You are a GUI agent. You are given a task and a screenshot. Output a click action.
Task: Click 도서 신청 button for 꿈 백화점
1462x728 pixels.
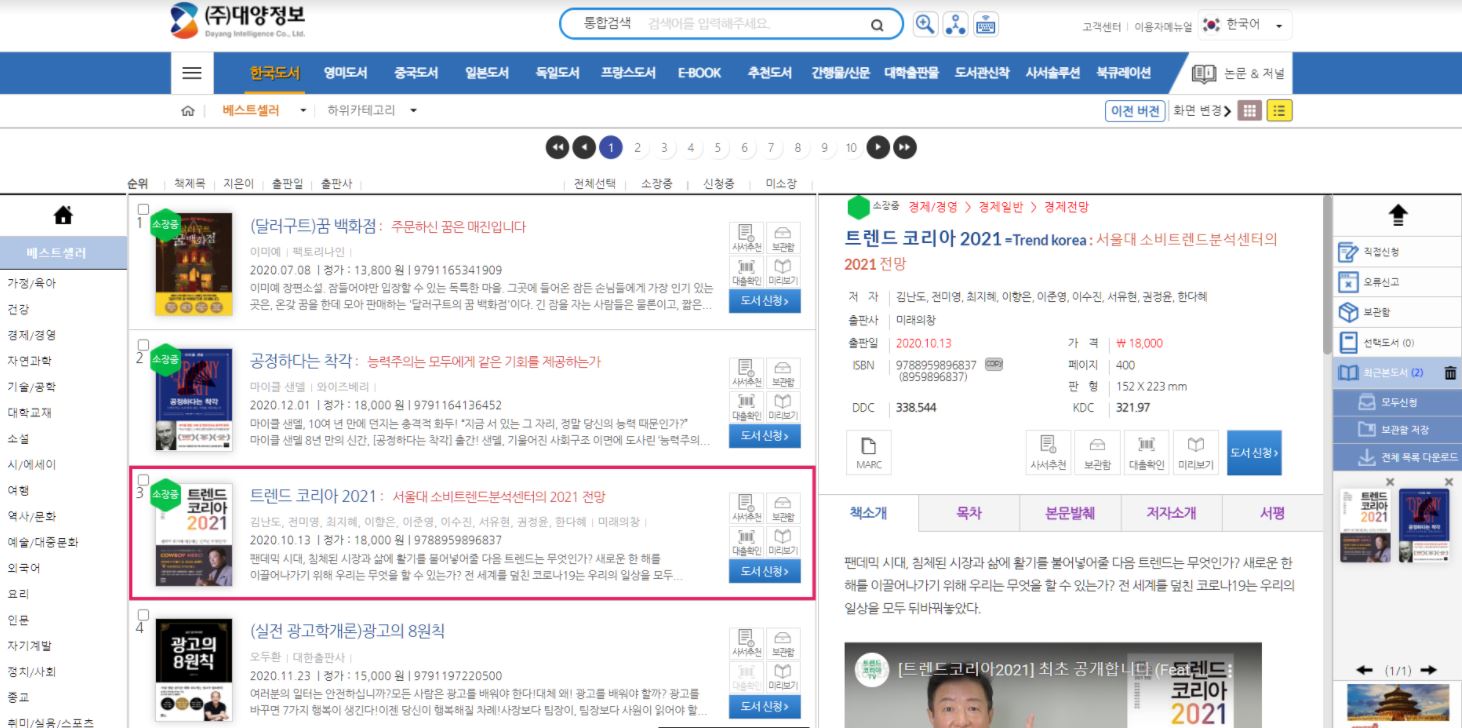click(x=764, y=301)
